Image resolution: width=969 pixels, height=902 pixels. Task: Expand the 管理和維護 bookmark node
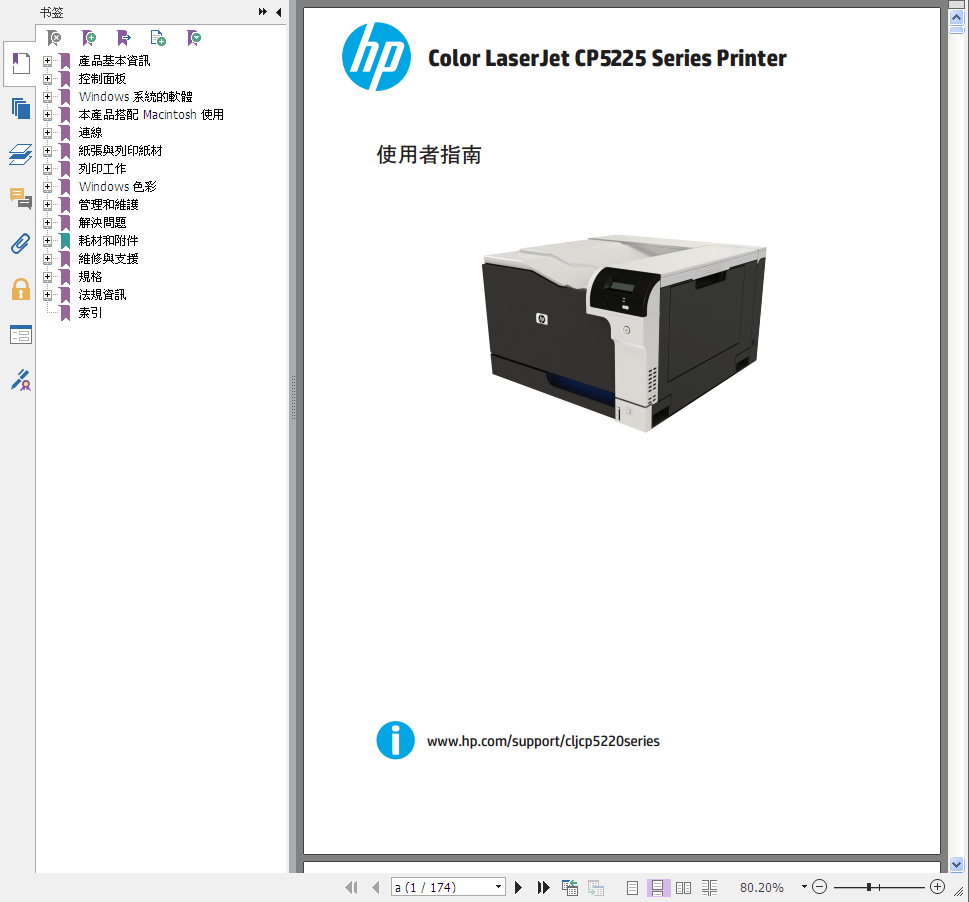48,204
